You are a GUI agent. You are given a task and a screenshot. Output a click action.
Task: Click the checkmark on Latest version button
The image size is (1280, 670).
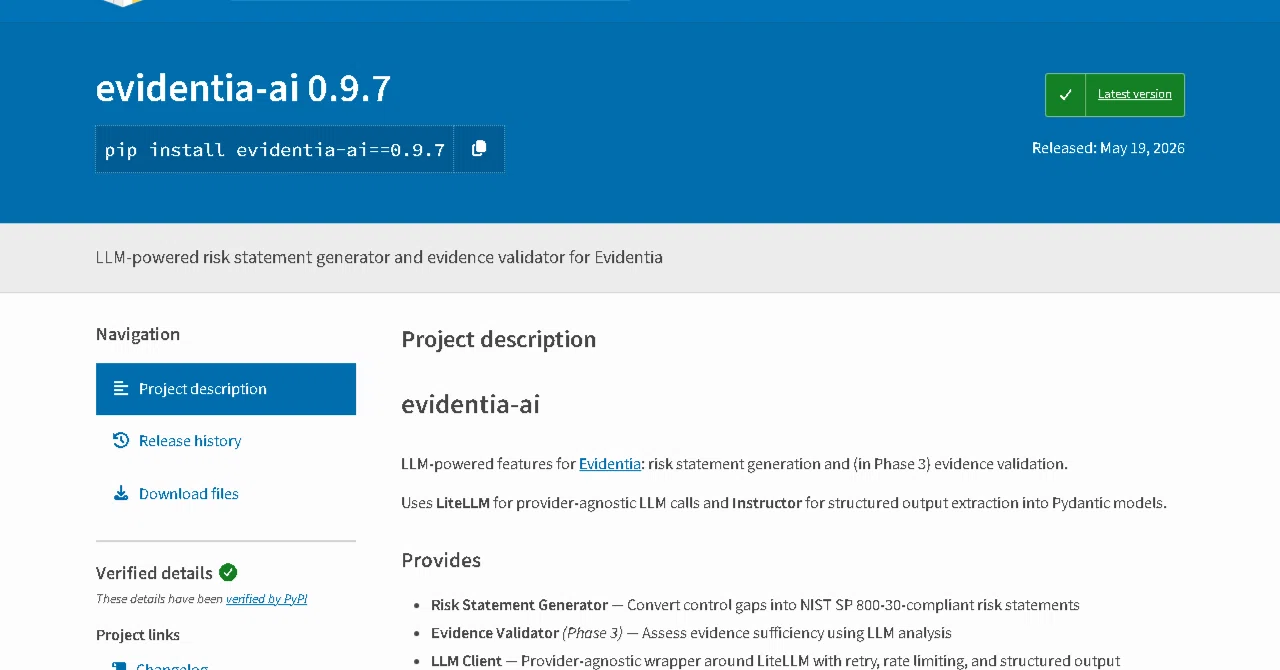click(1065, 95)
